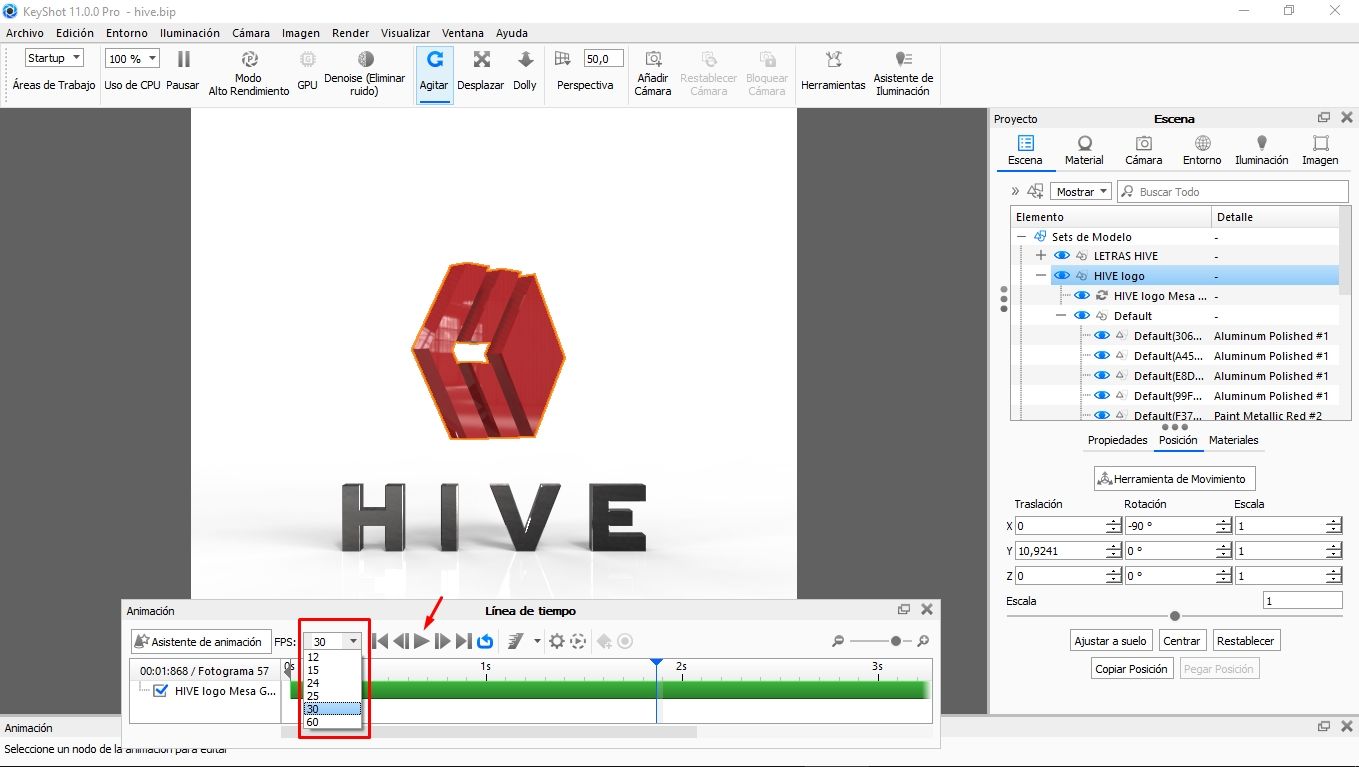Viewport: 1359px width, 767px height.
Task: Open timeline animation settings gear
Action: coord(557,641)
